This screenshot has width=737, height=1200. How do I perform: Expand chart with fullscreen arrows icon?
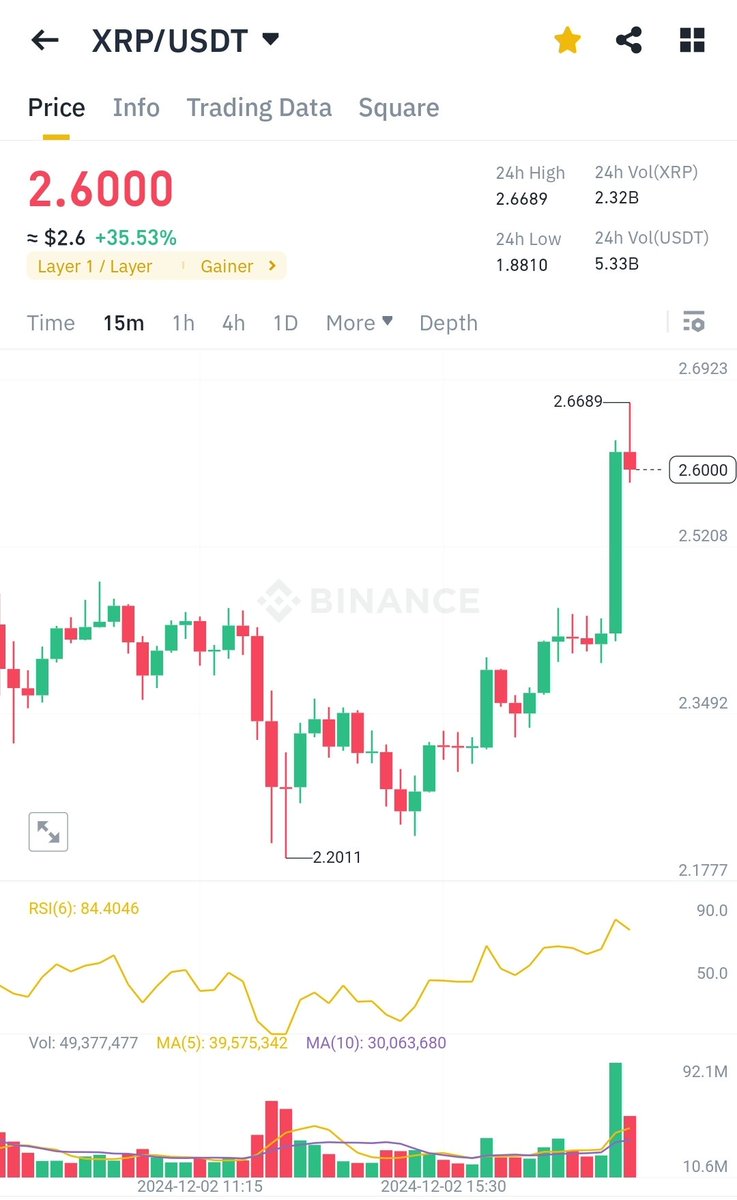(x=48, y=831)
